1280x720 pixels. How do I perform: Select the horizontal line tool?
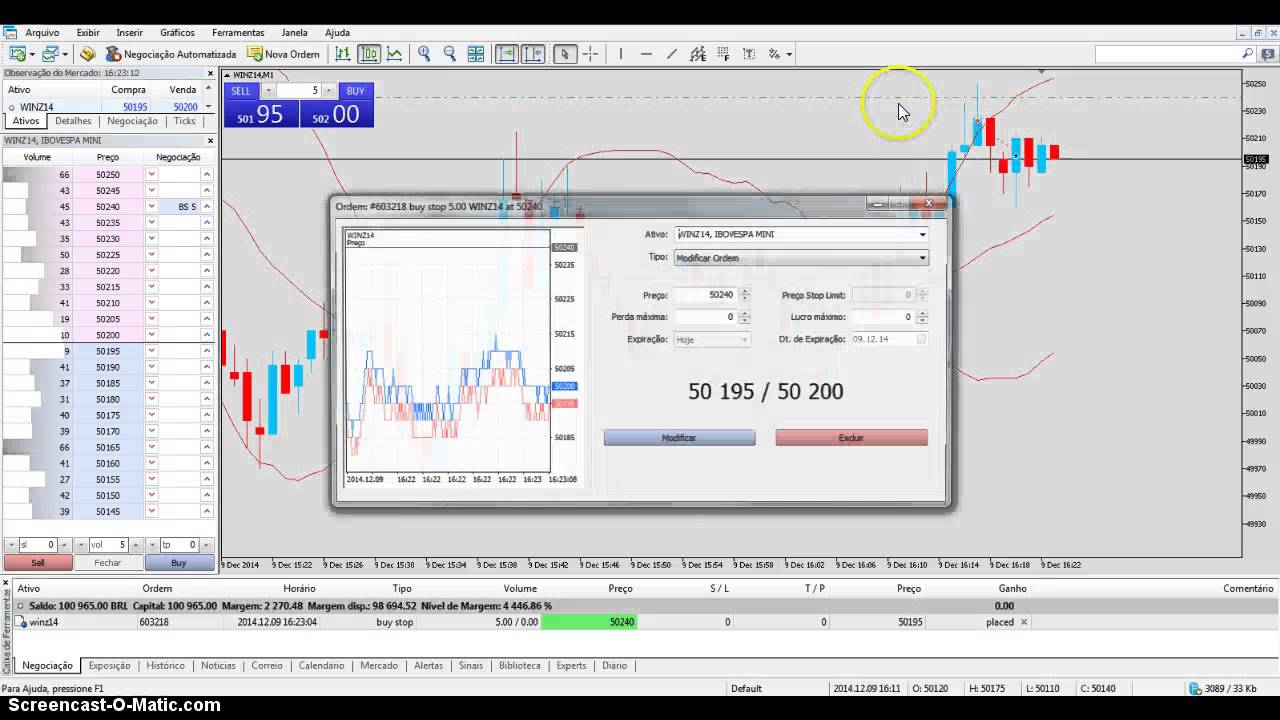tap(646, 54)
